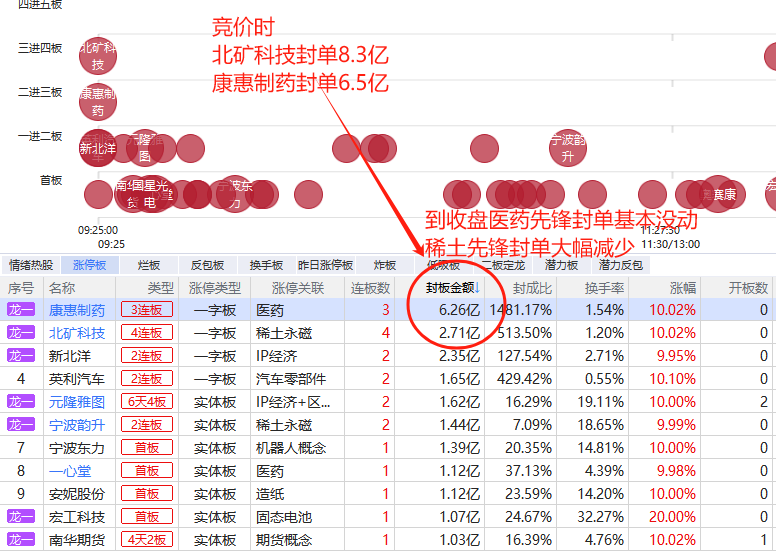Click the 龙一 tag beside 南华期货

(x=21, y=539)
